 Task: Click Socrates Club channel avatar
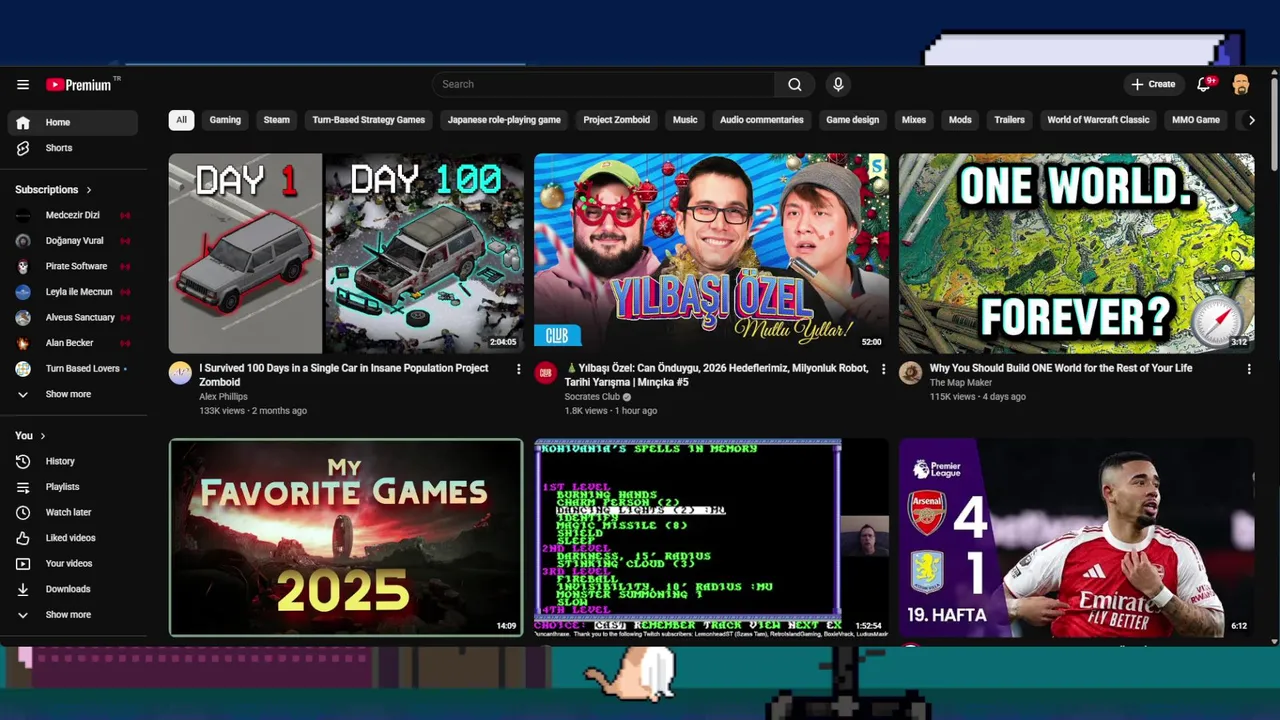tap(545, 373)
